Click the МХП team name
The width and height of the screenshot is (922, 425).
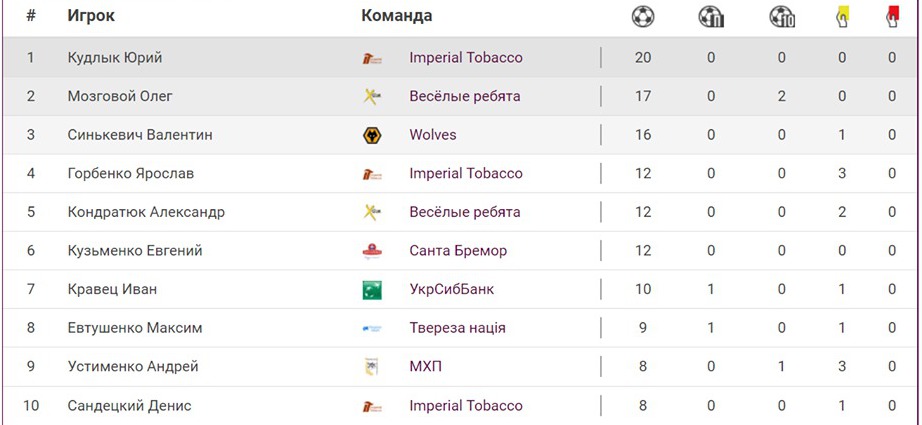[425, 367]
